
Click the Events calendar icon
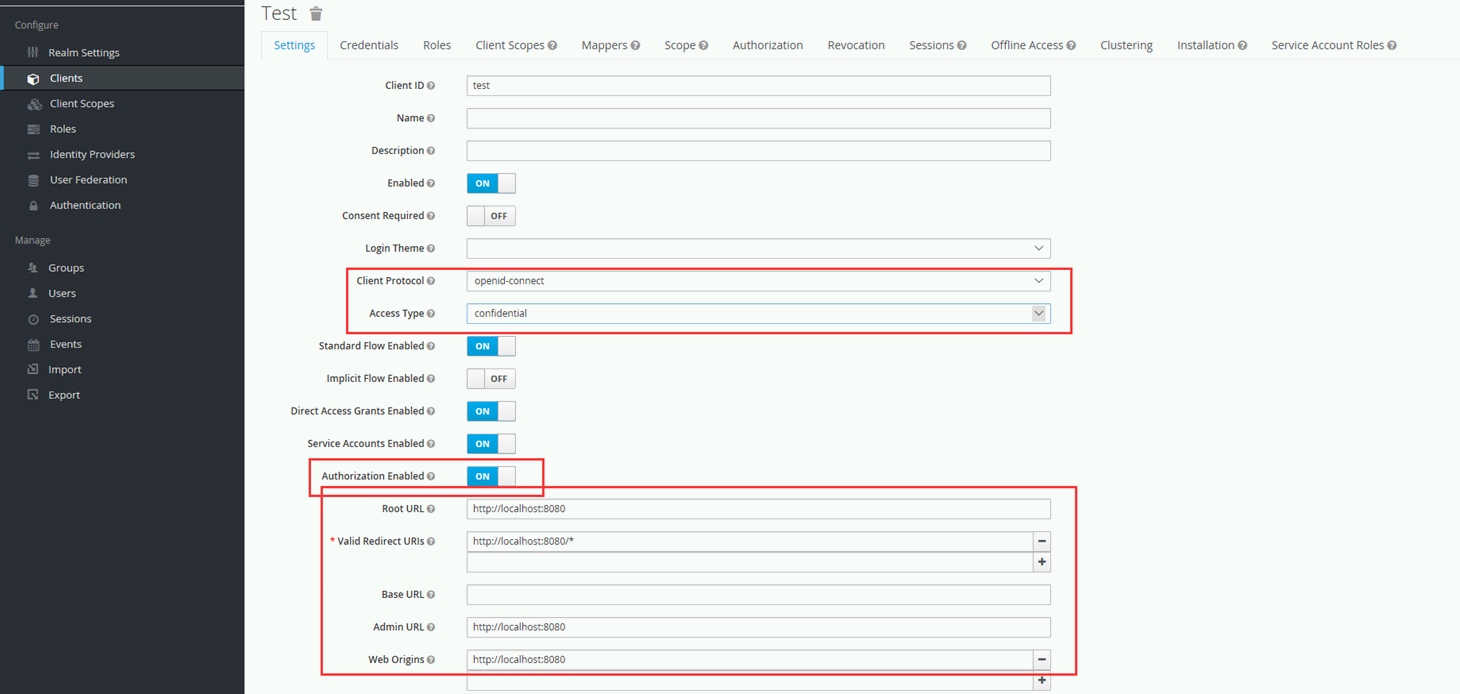point(33,344)
